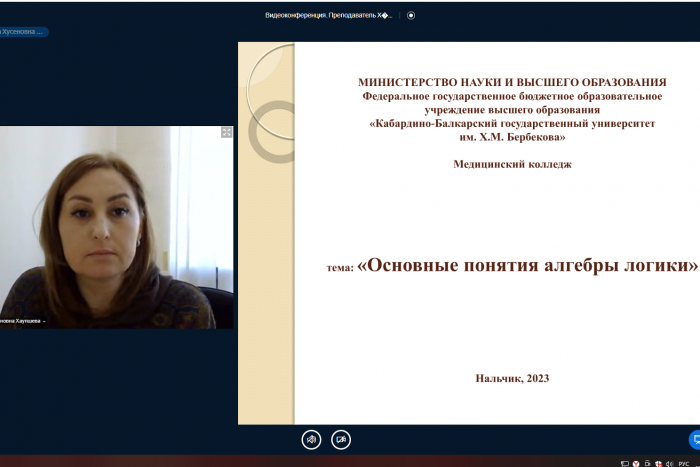Click the recording indicator icon

coord(411,15)
